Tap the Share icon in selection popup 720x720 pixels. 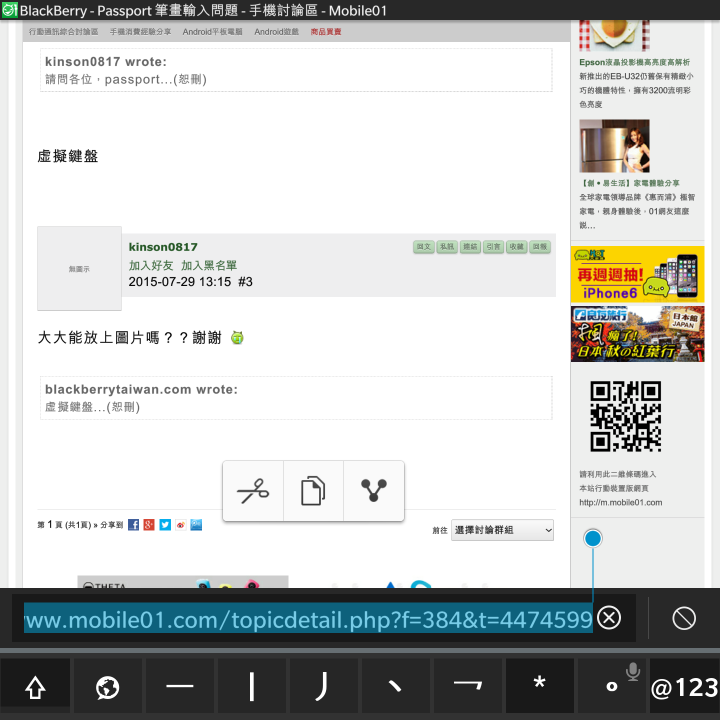coord(374,491)
